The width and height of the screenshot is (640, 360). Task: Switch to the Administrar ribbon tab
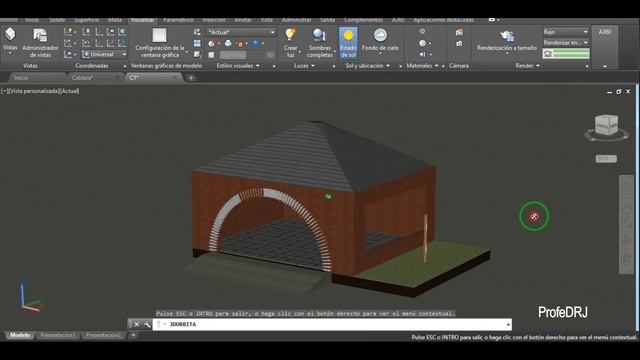296,20
